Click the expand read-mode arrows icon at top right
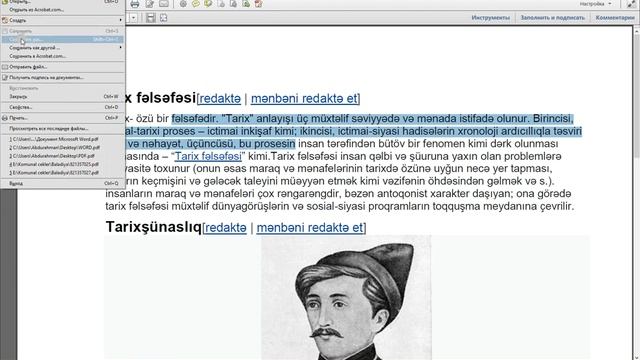Viewport: 640px width, 360px height. tap(631, 4)
